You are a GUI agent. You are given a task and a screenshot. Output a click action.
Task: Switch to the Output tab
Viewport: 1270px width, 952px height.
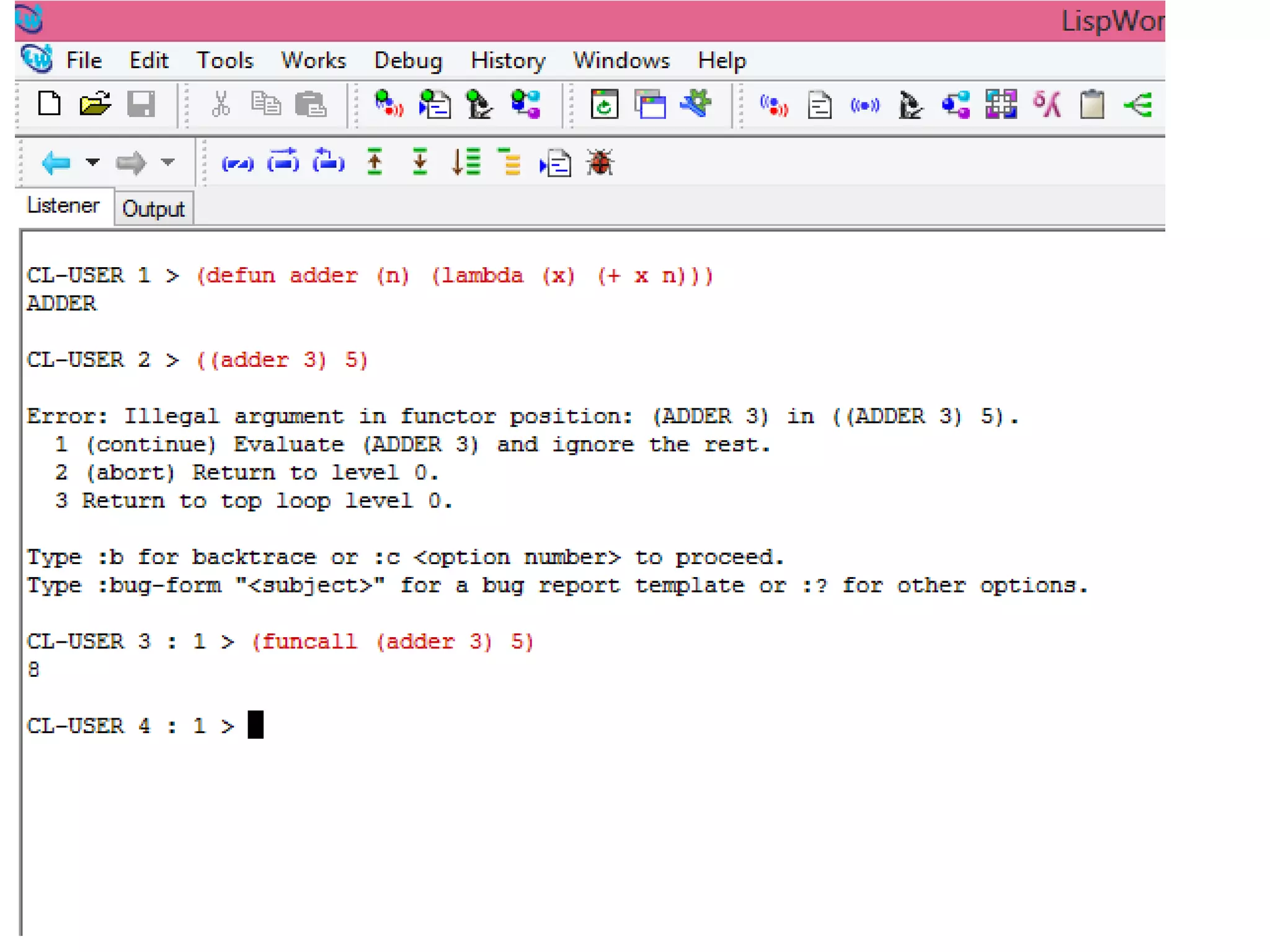coord(154,209)
